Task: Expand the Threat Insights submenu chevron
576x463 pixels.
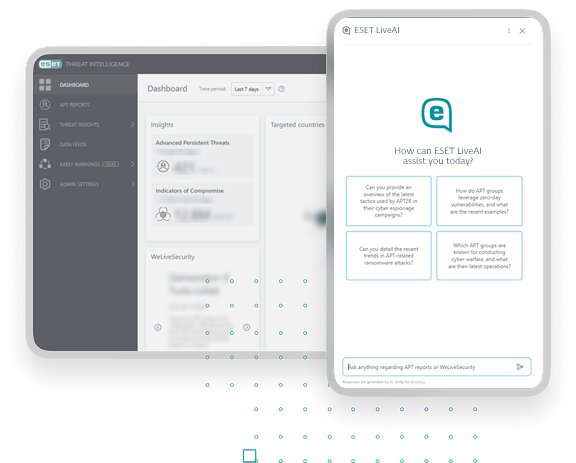Action: (x=132, y=125)
